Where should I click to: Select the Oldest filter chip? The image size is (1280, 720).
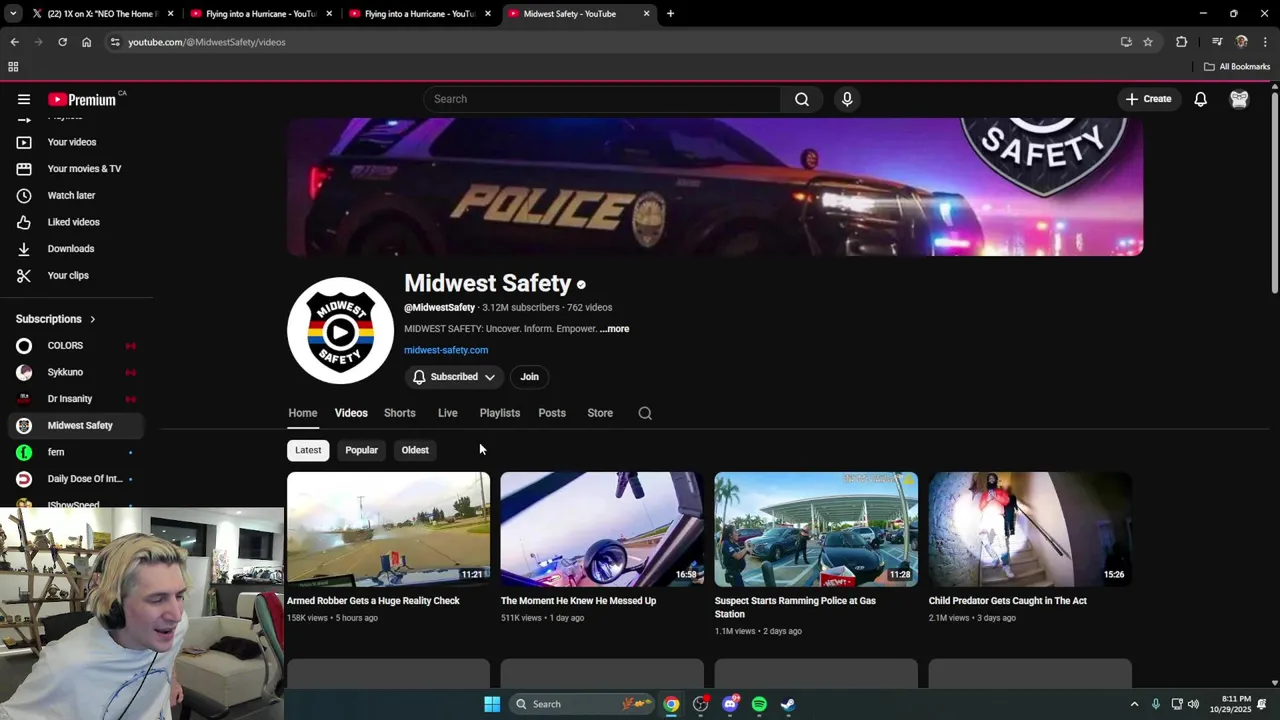415,450
